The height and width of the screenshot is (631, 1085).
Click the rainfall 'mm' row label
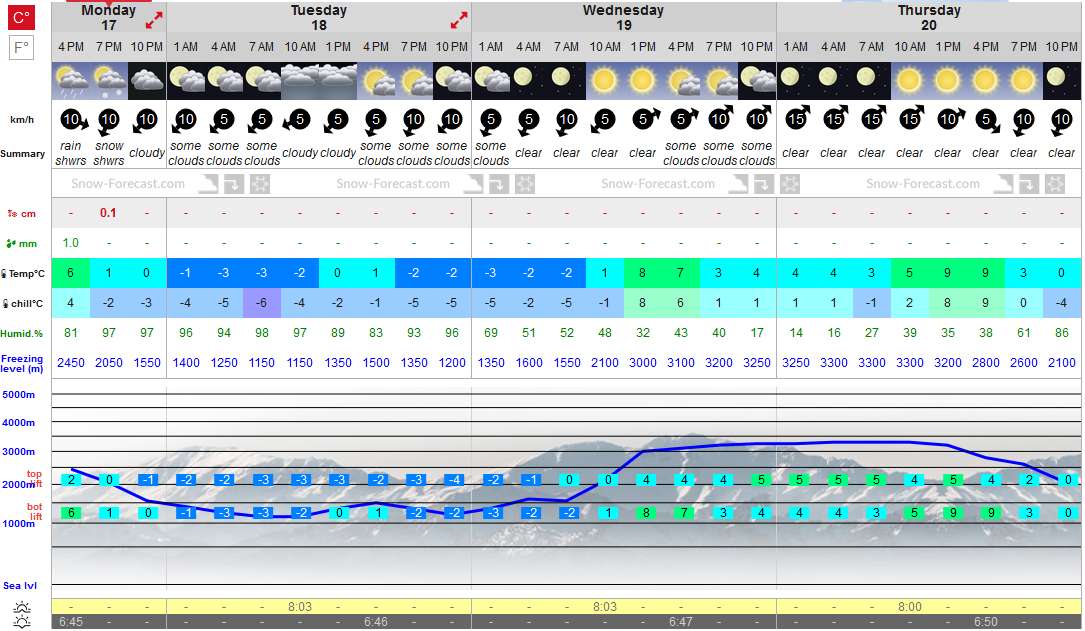pos(21,244)
